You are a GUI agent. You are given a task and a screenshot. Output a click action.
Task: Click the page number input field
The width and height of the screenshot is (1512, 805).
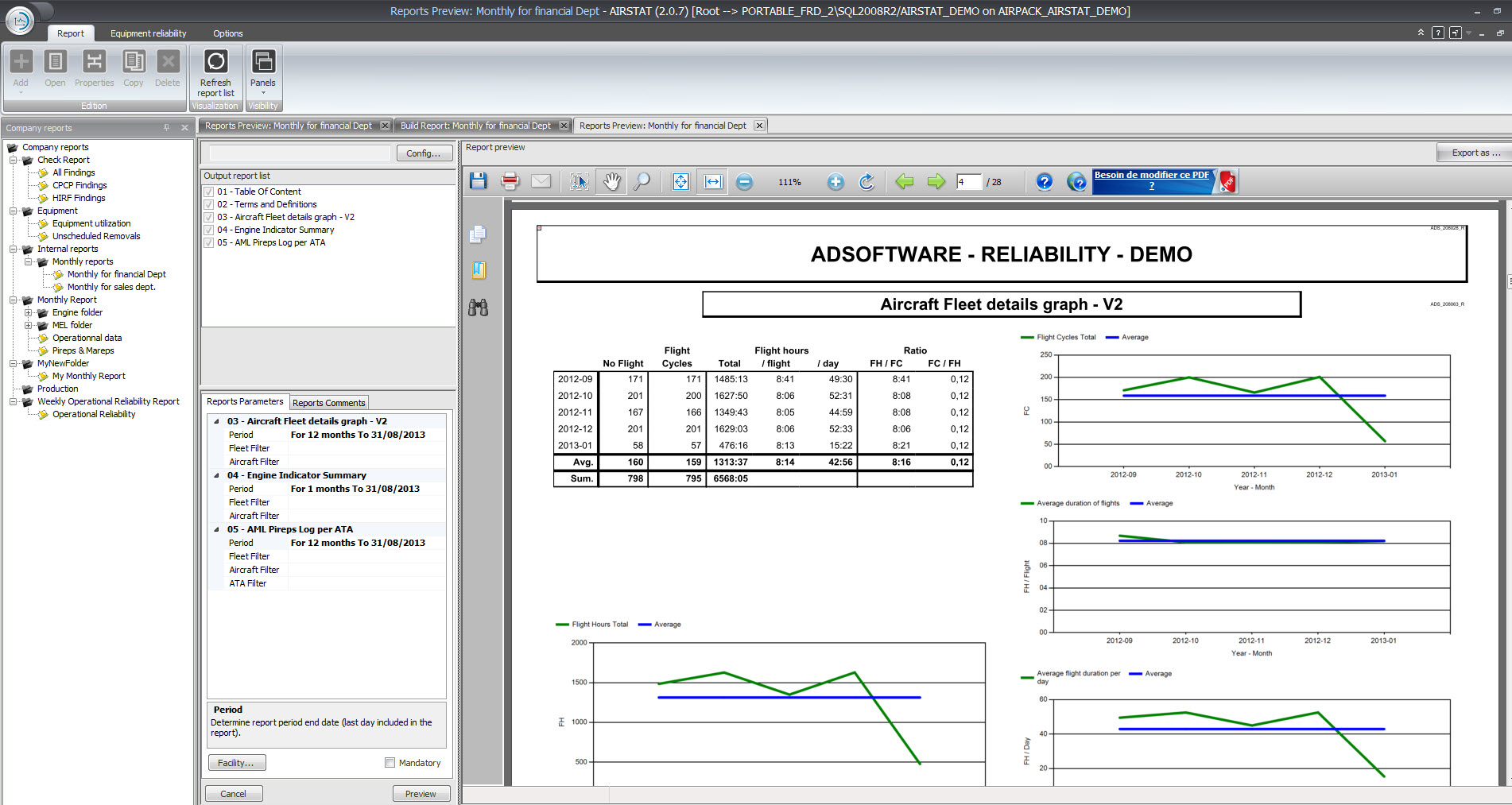point(968,182)
